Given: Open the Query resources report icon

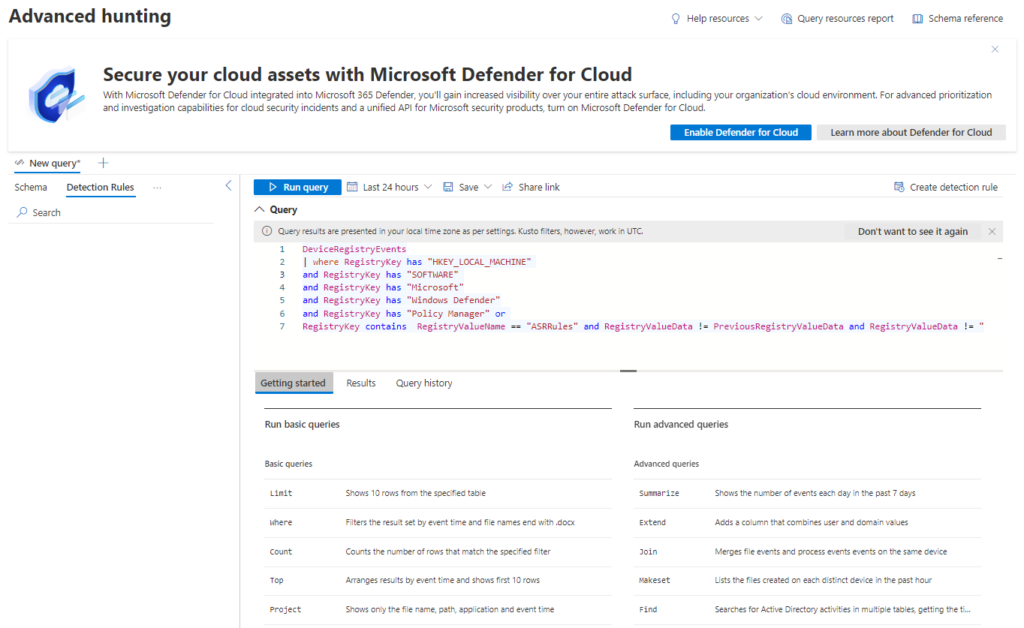Looking at the screenshot, I should coord(787,17).
